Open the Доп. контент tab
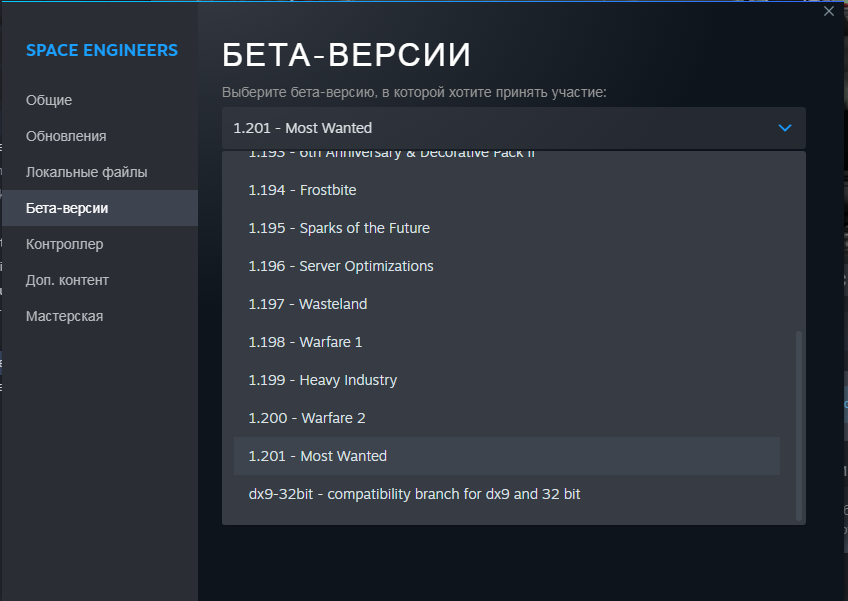848x601 pixels. click(67, 280)
